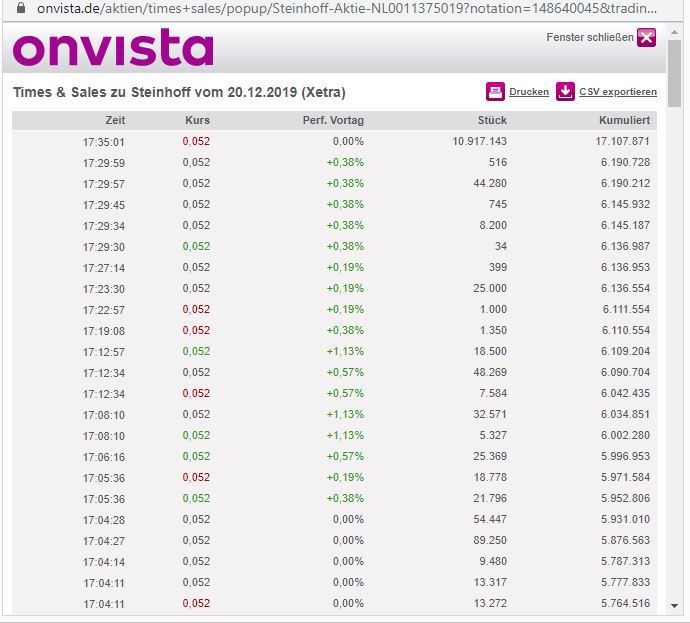Select the 17:04:14 time cell
Viewport: 690px width, 623px height.
pos(104,562)
